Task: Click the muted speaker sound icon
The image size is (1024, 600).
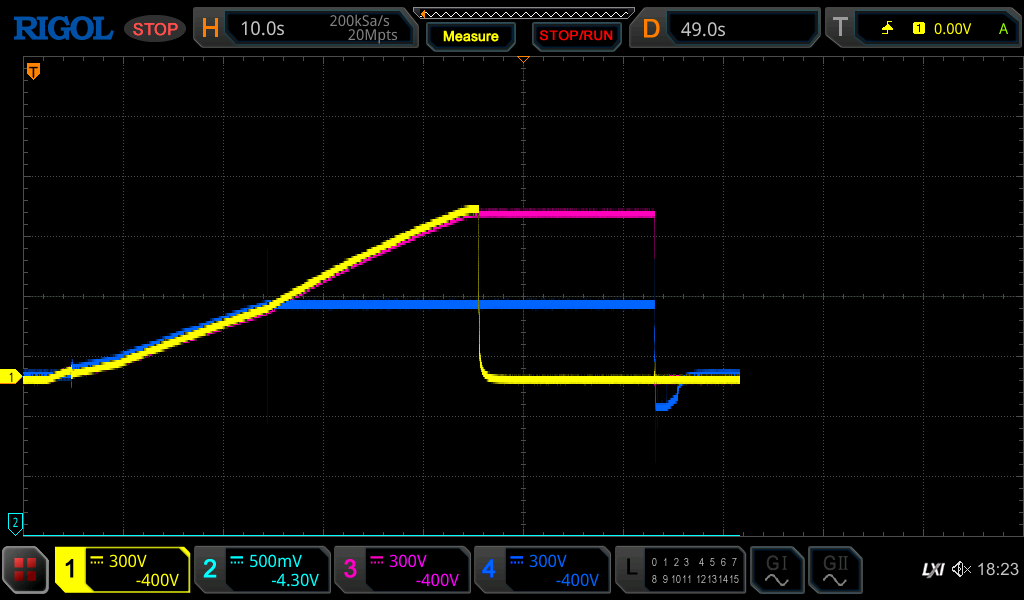Action: pos(961,570)
